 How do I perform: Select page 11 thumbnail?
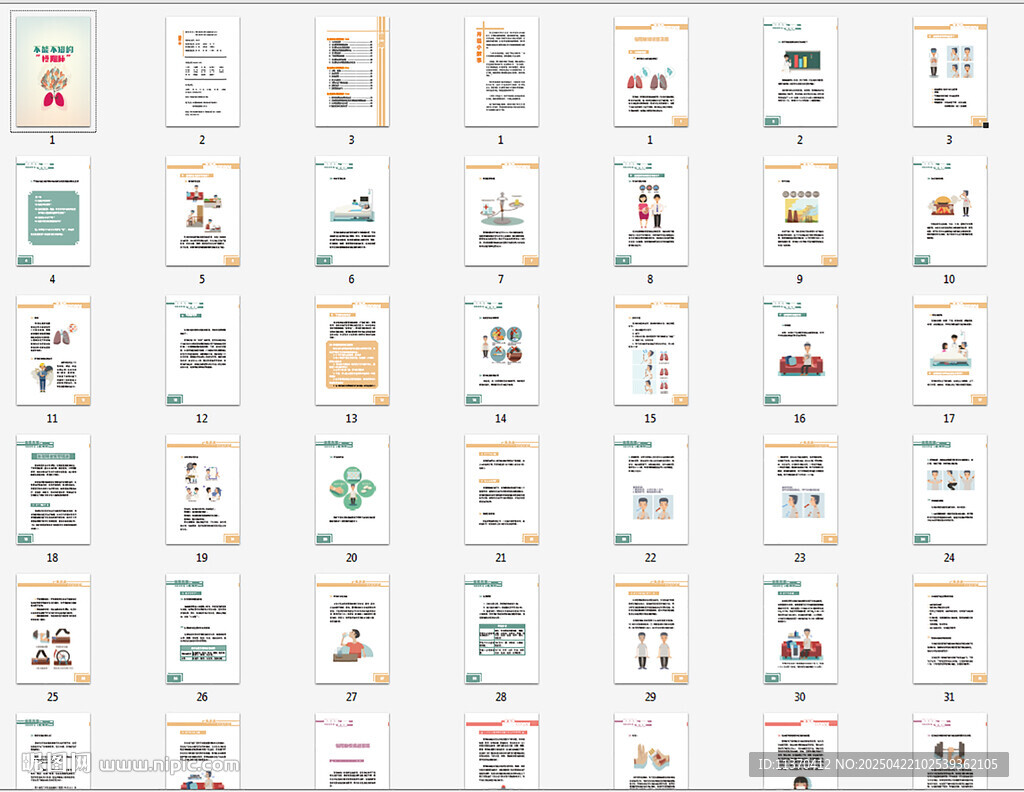(x=53, y=350)
